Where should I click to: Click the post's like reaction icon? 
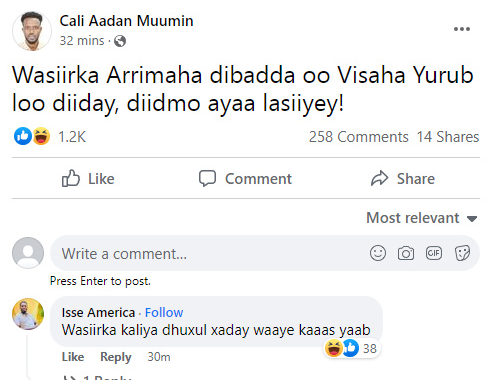pos(23,136)
